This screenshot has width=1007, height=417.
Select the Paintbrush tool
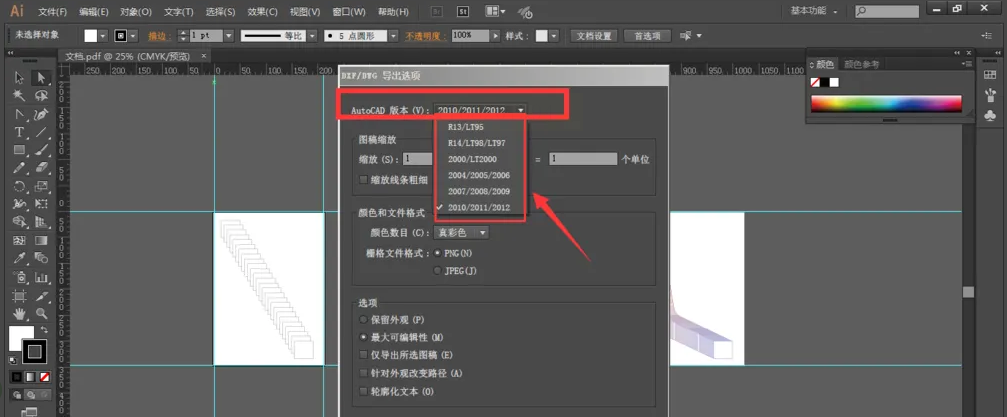(x=42, y=150)
